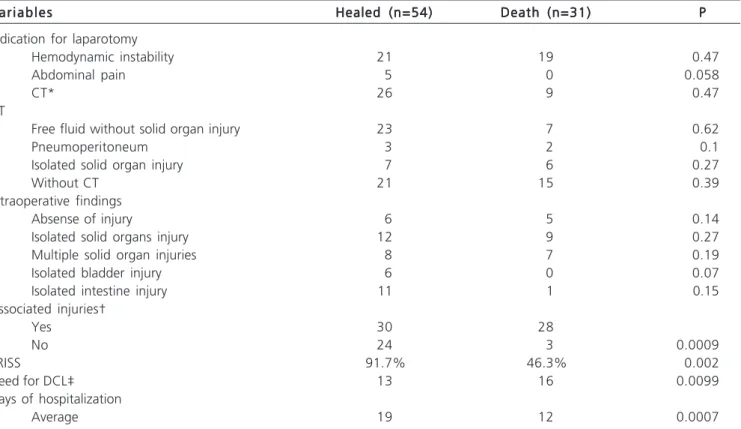Click the 'Death (n=31)' column header
Image resolution: width=741 pixels, height=429 pixels.
point(546,12)
